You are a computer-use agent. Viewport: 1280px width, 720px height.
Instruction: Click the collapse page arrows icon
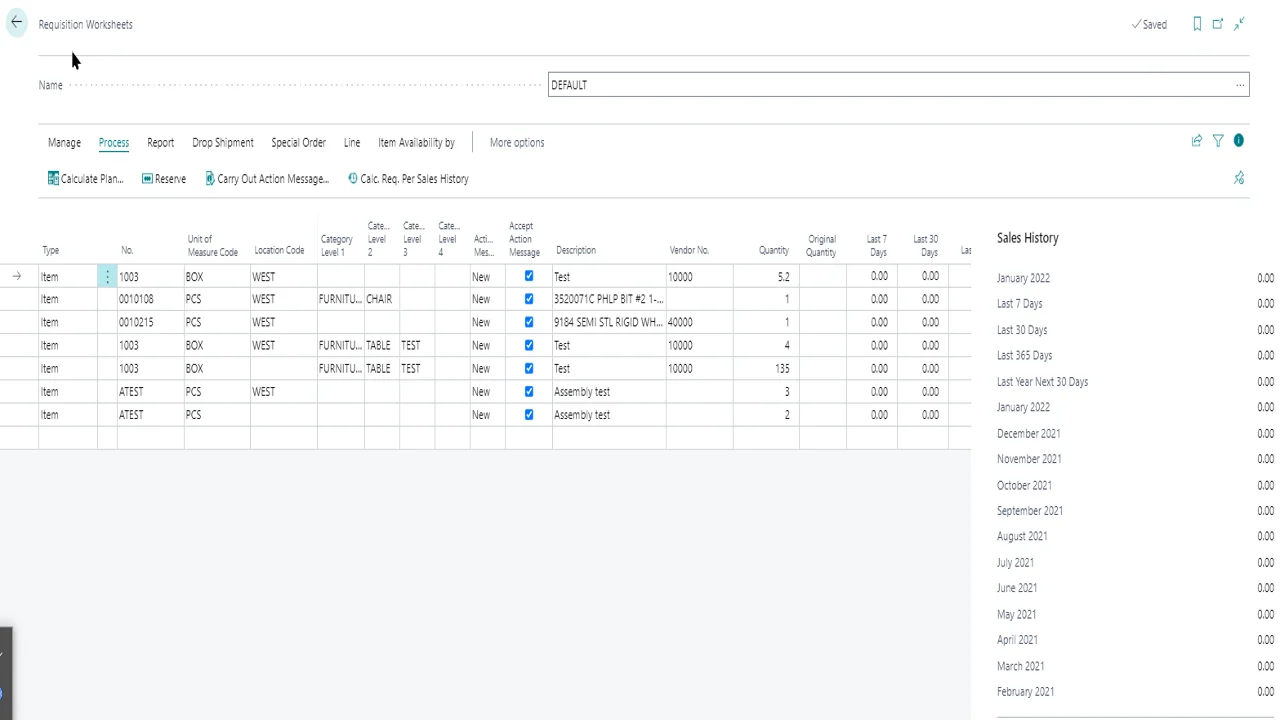(1239, 24)
